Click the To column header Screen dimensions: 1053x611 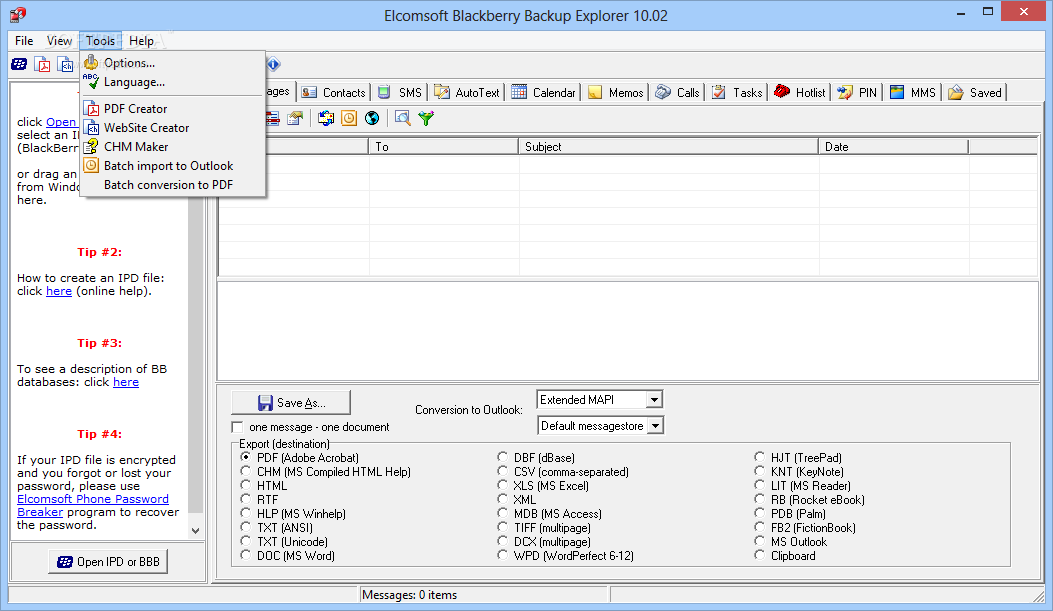pyautogui.click(x=443, y=146)
